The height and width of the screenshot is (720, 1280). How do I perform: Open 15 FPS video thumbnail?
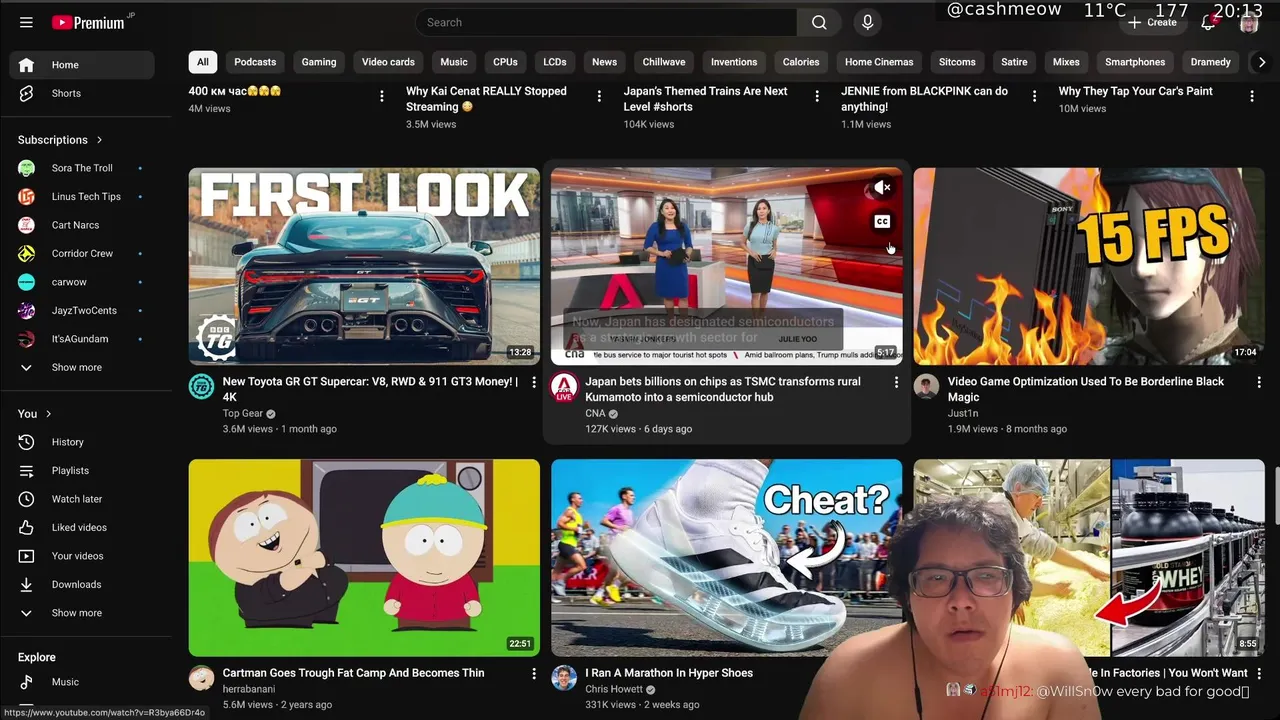click(1089, 266)
